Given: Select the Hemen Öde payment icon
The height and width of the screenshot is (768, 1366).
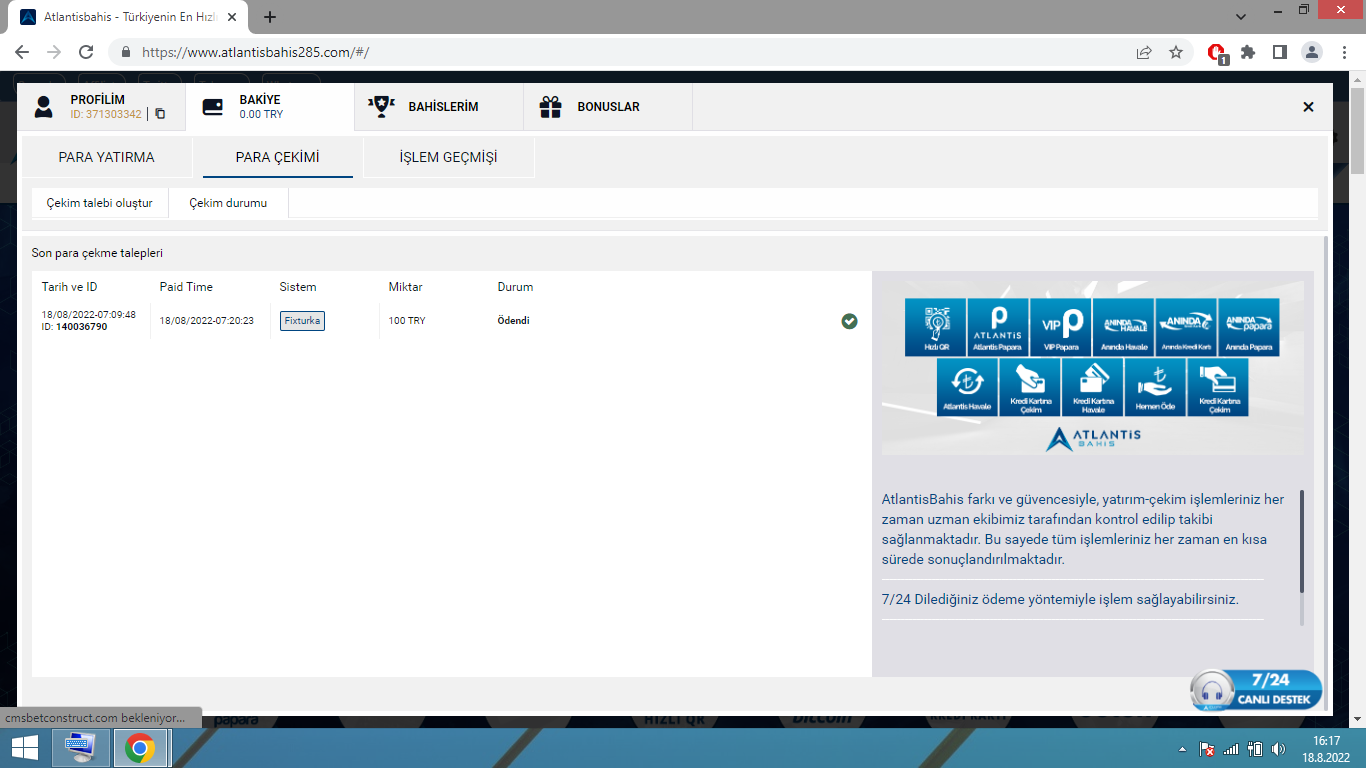Looking at the screenshot, I should pos(1154,388).
